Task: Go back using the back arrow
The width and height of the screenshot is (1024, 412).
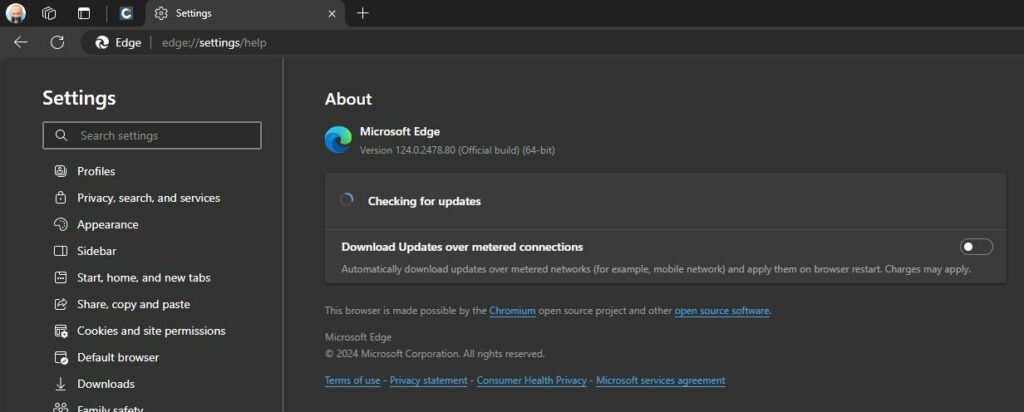Action: point(21,42)
